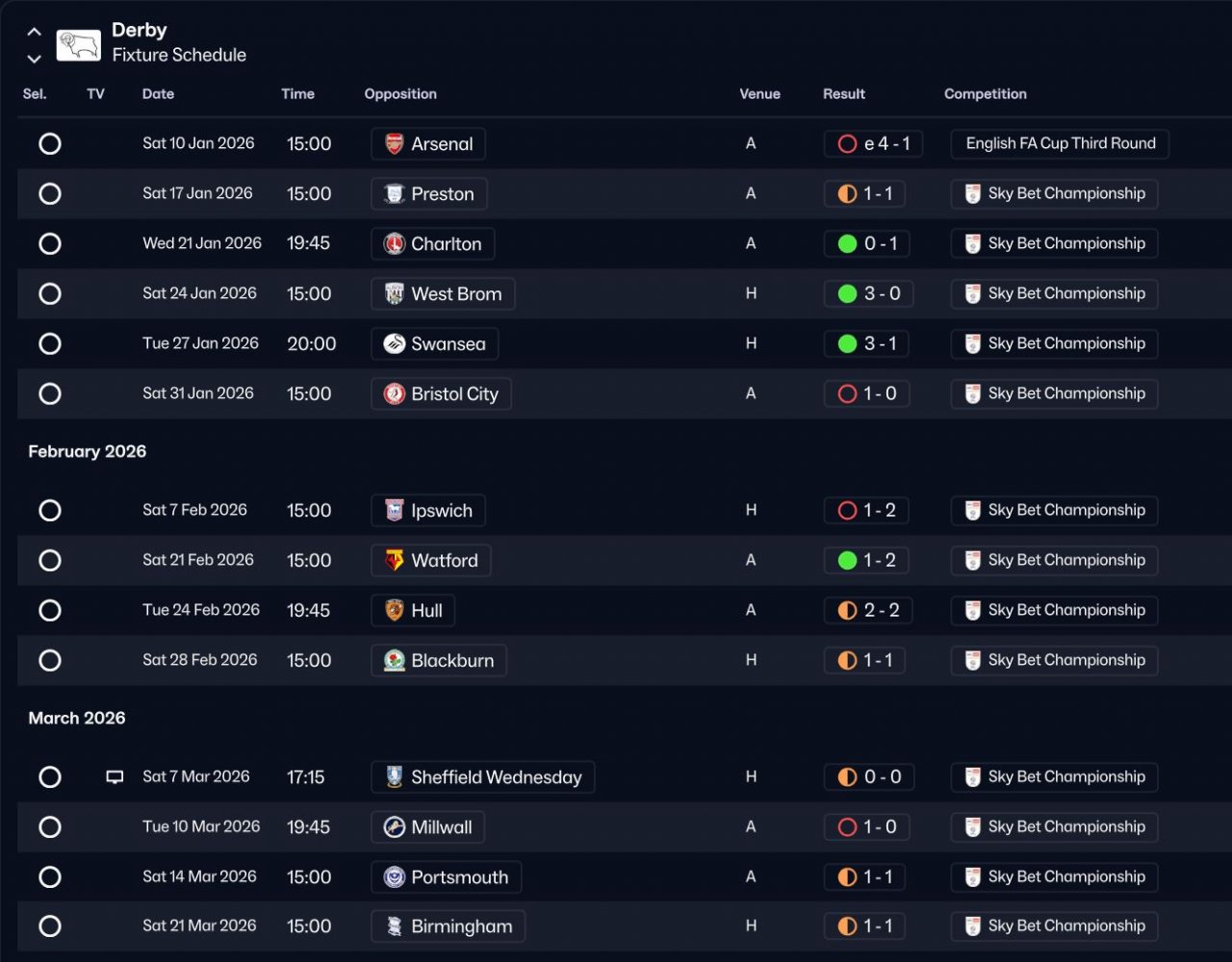Screen dimensions: 1232x962
Task: Click the Hull club badge icon
Action: (x=395, y=610)
